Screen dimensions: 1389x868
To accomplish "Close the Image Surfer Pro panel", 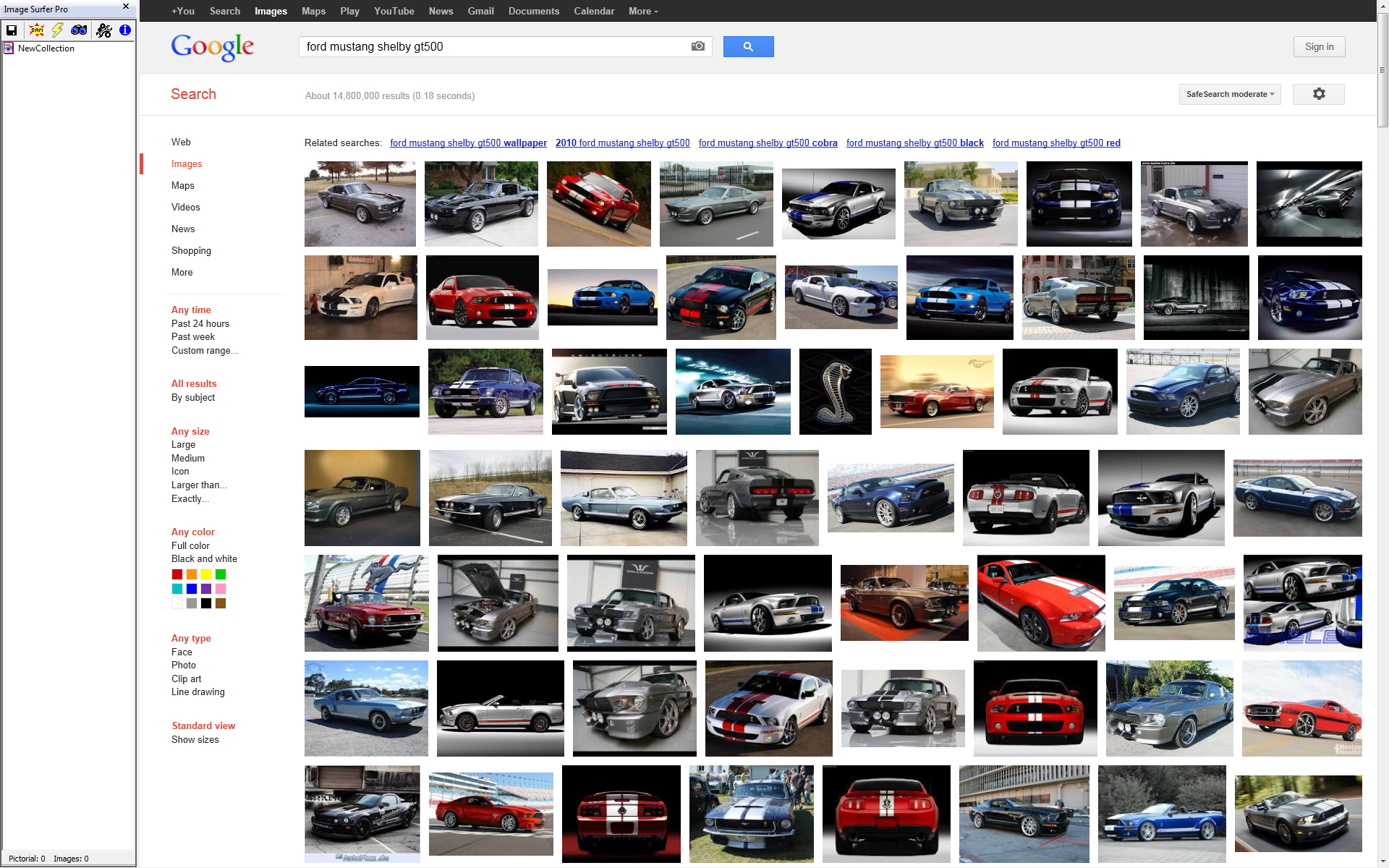I will pos(126,7).
